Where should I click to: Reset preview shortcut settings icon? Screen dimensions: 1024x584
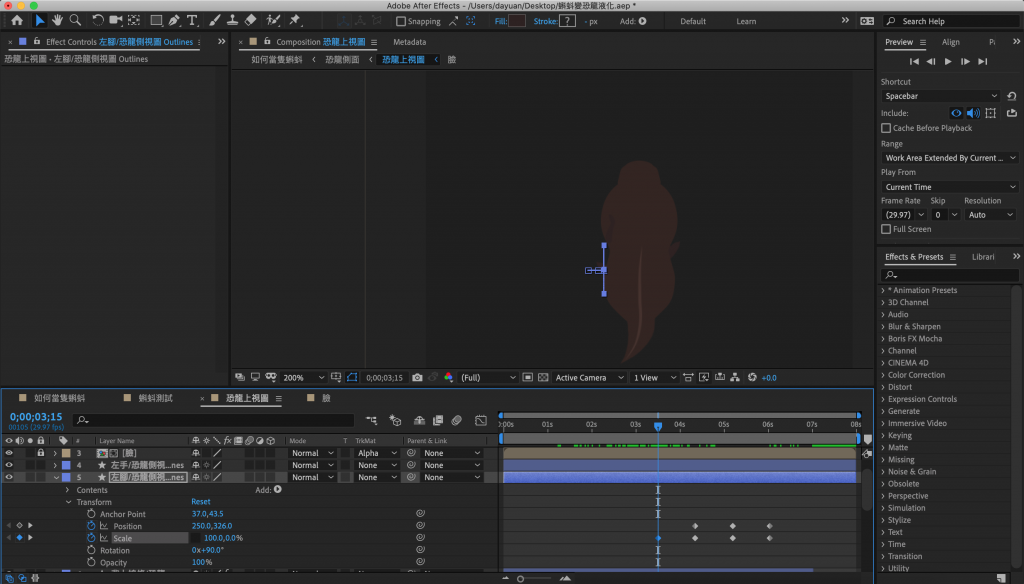pos(1012,96)
